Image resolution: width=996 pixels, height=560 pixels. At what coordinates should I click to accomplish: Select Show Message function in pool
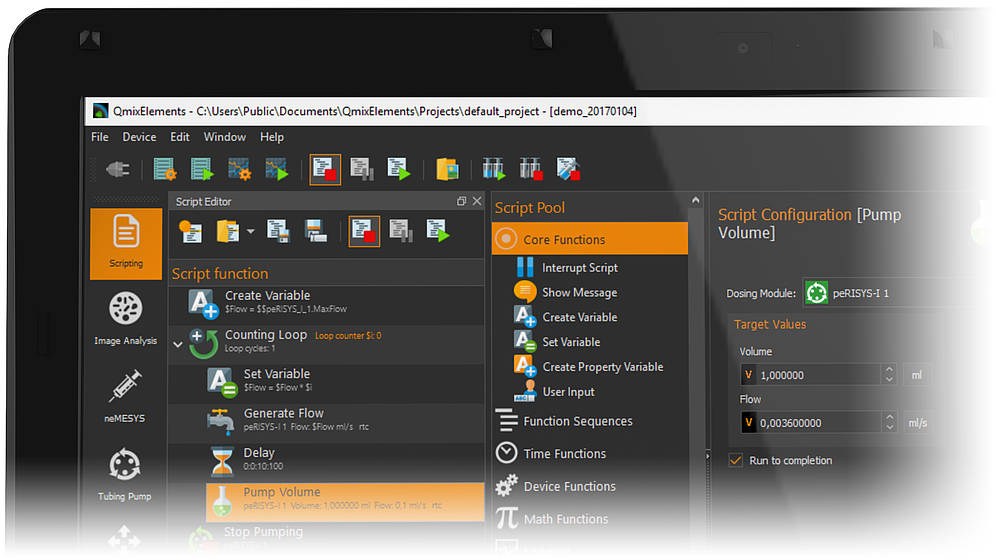coord(579,293)
